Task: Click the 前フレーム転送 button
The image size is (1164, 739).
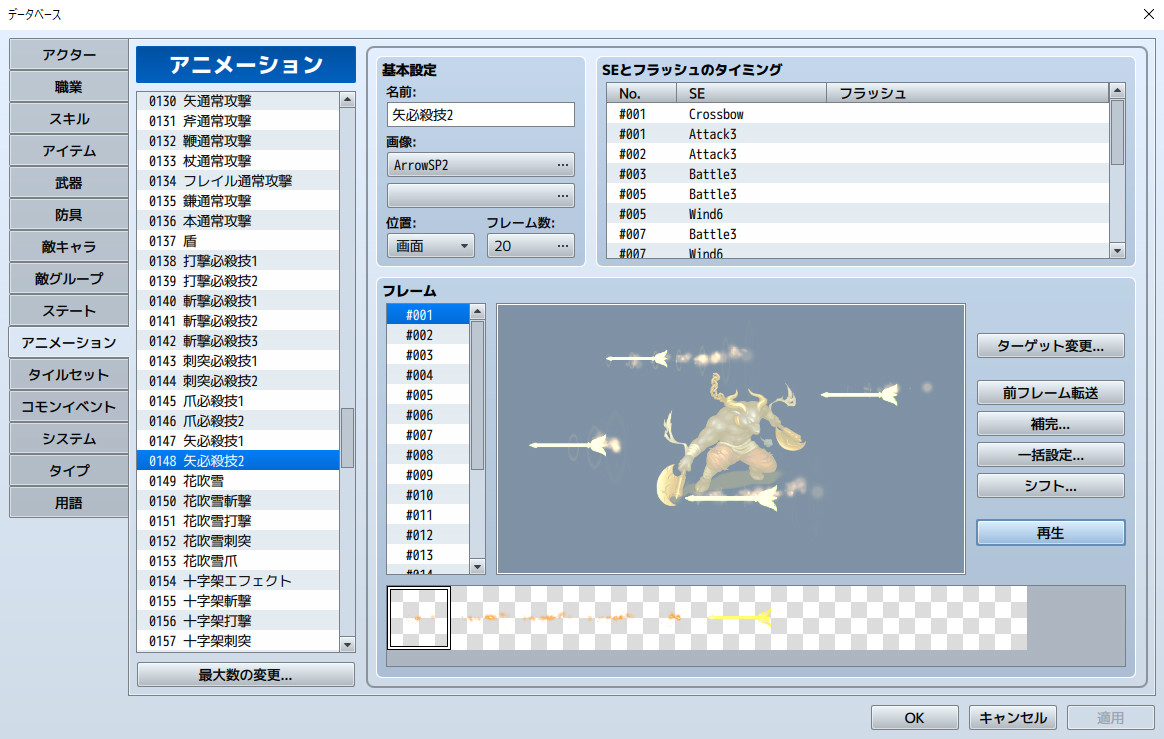Action: (1050, 392)
